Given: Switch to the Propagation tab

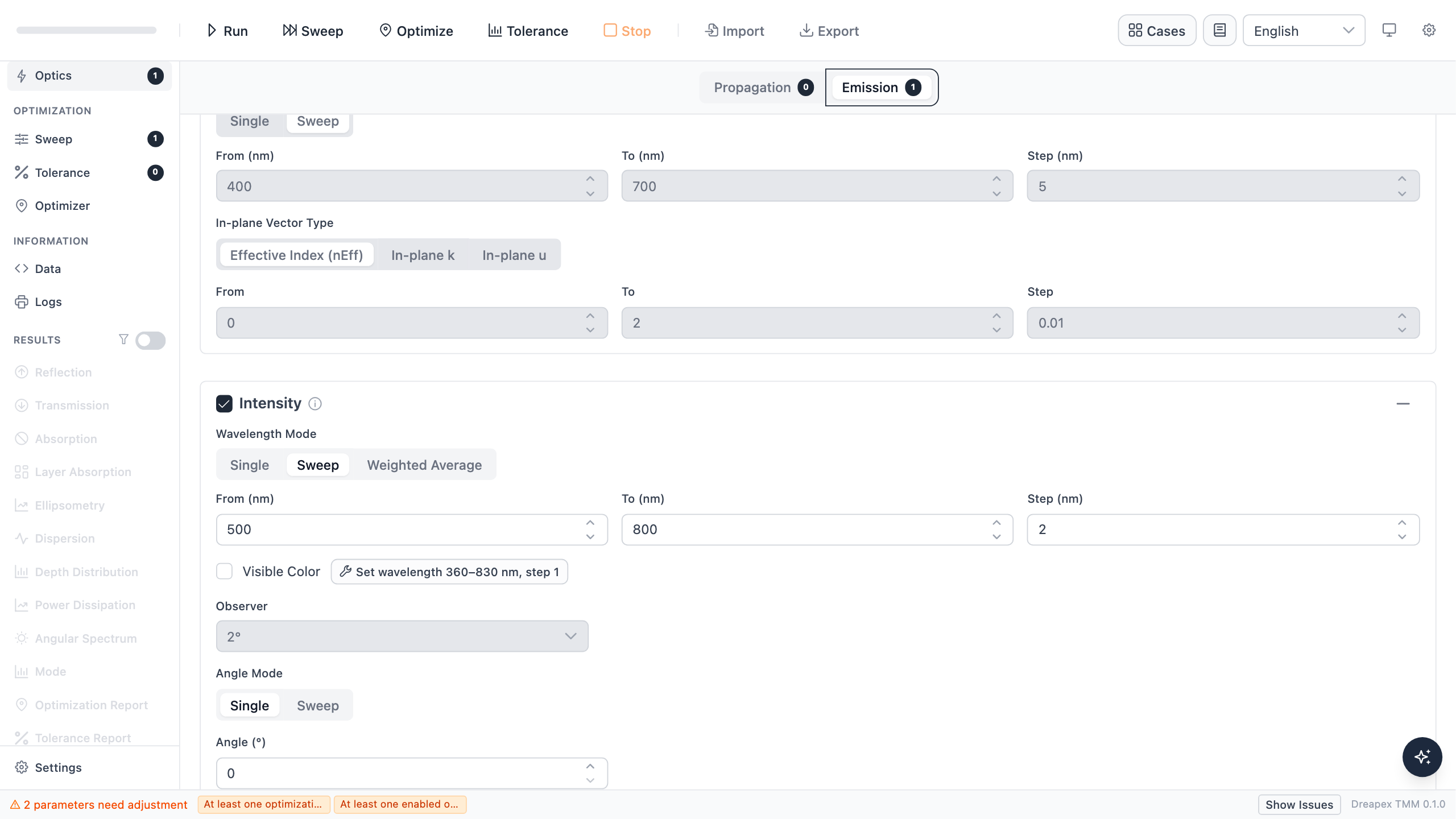Looking at the screenshot, I should tap(763, 88).
